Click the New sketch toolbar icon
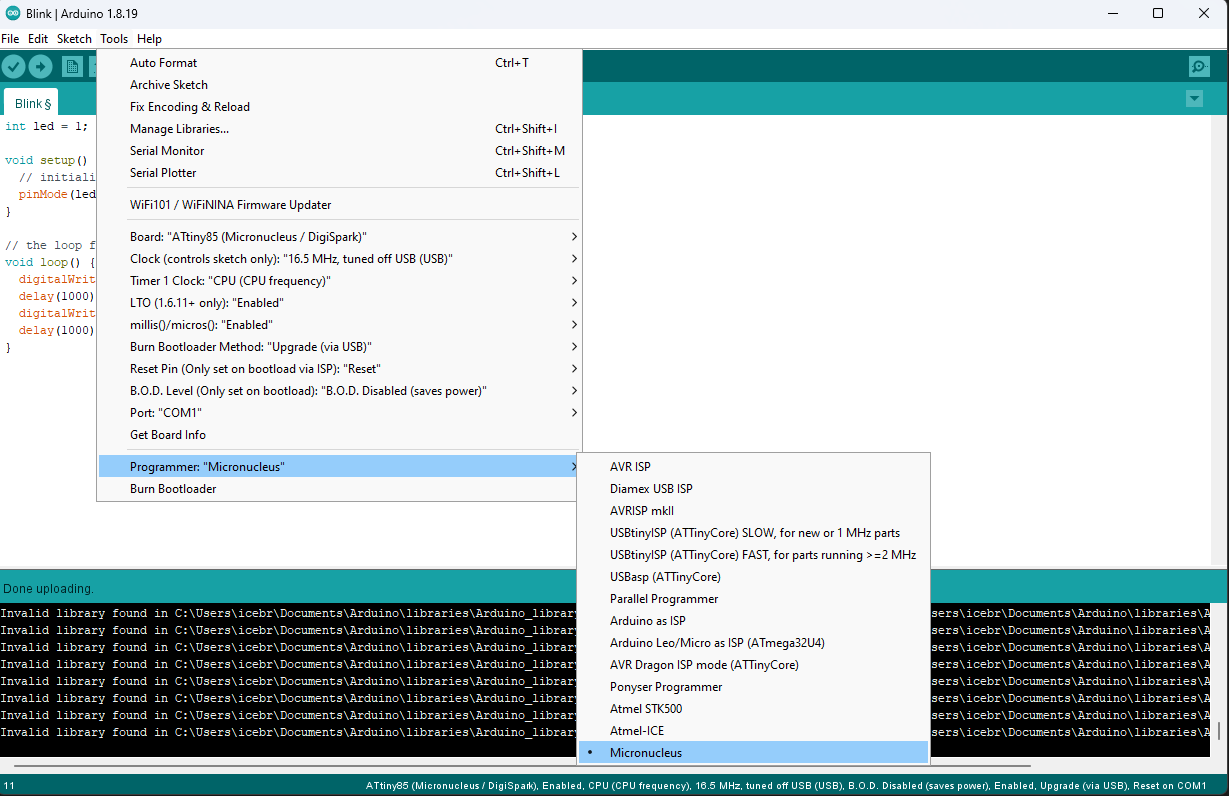This screenshot has width=1229, height=796. [72, 66]
